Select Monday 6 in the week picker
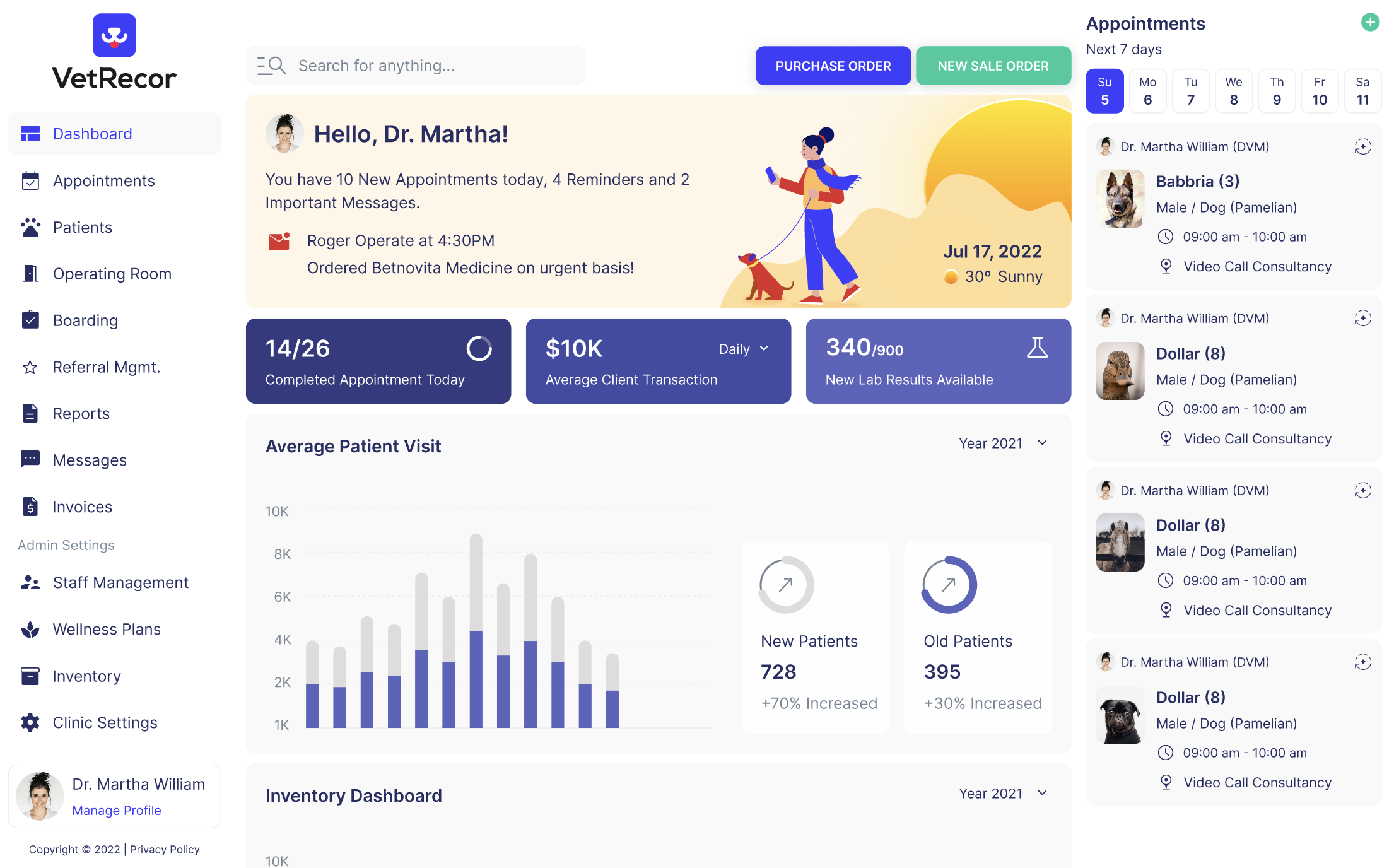This screenshot has width=1394, height=868. coord(1147,91)
